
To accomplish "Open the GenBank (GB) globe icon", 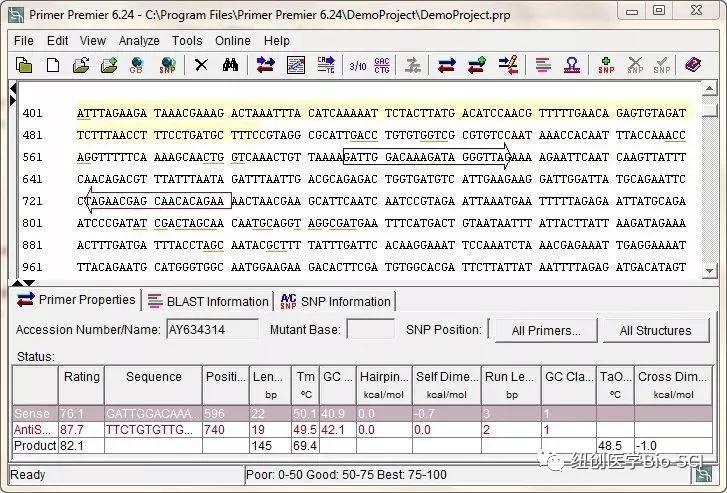I will (x=136, y=66).
